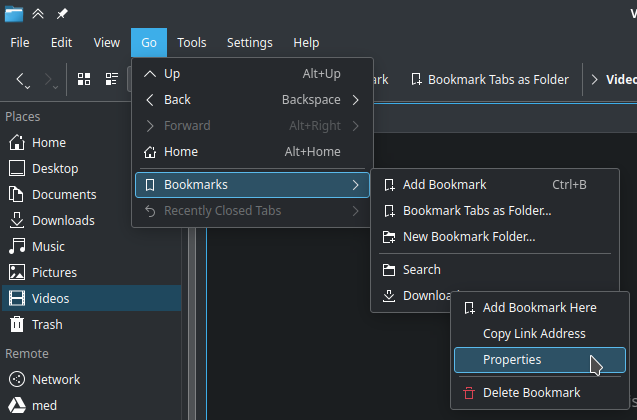Viewport: 637px width, 420px height.
Task: Open the View menu
Action: 107,43
